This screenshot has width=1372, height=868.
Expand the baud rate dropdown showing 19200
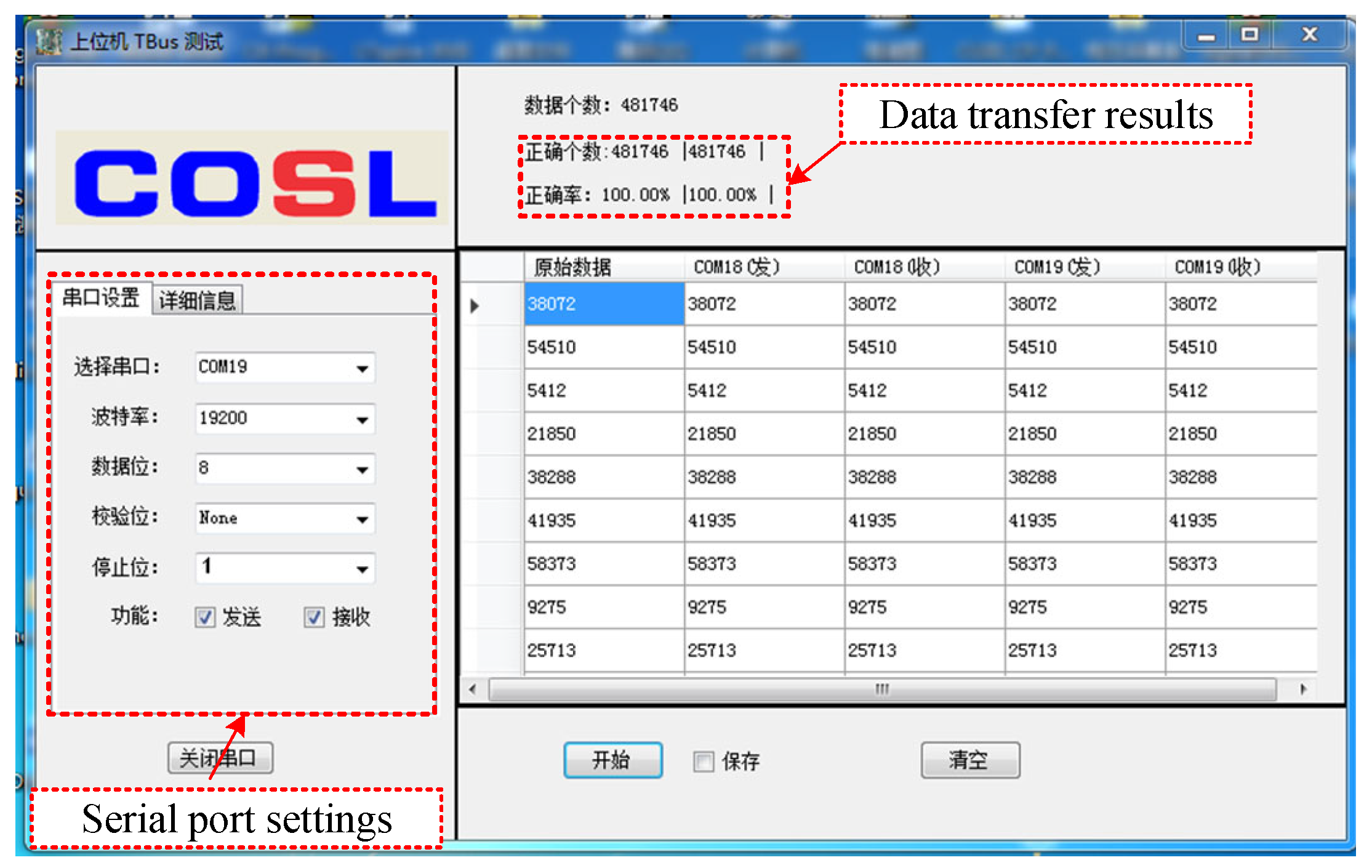pyautogui.click(x=362, y=420)
